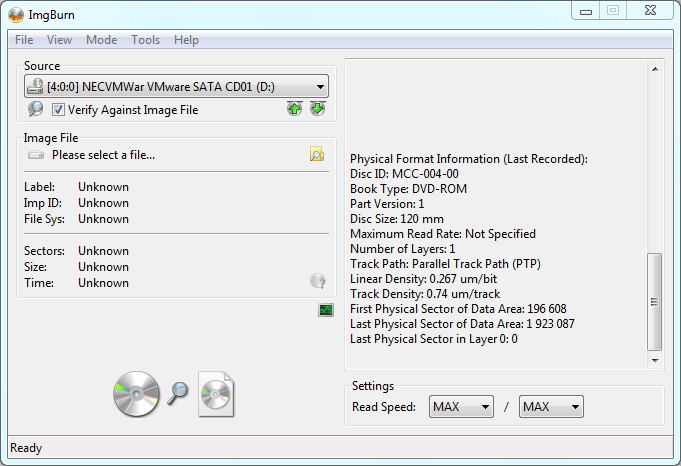Open the Mode menu

(102, 40)
